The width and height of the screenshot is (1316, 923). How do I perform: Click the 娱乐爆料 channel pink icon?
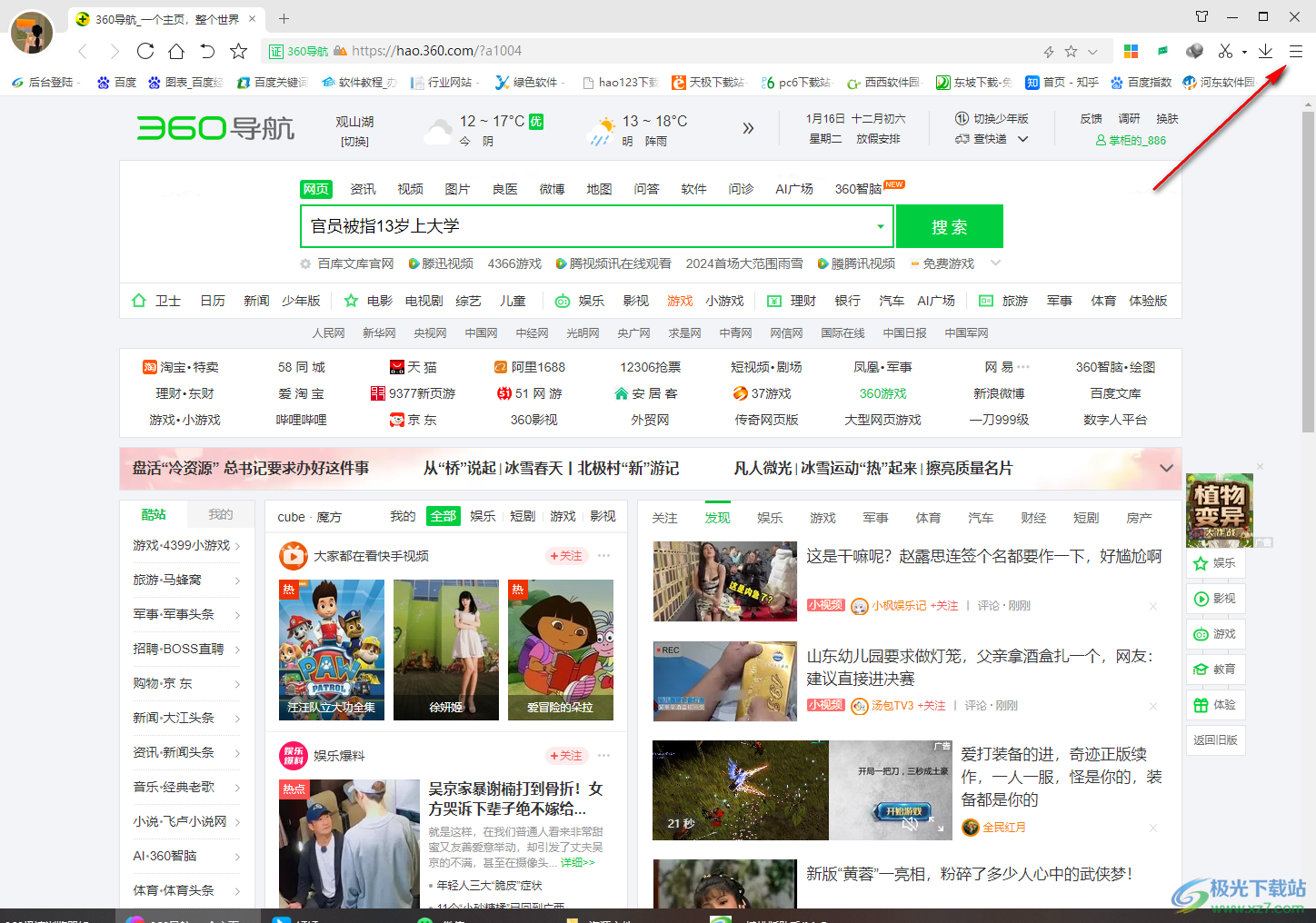293,756
